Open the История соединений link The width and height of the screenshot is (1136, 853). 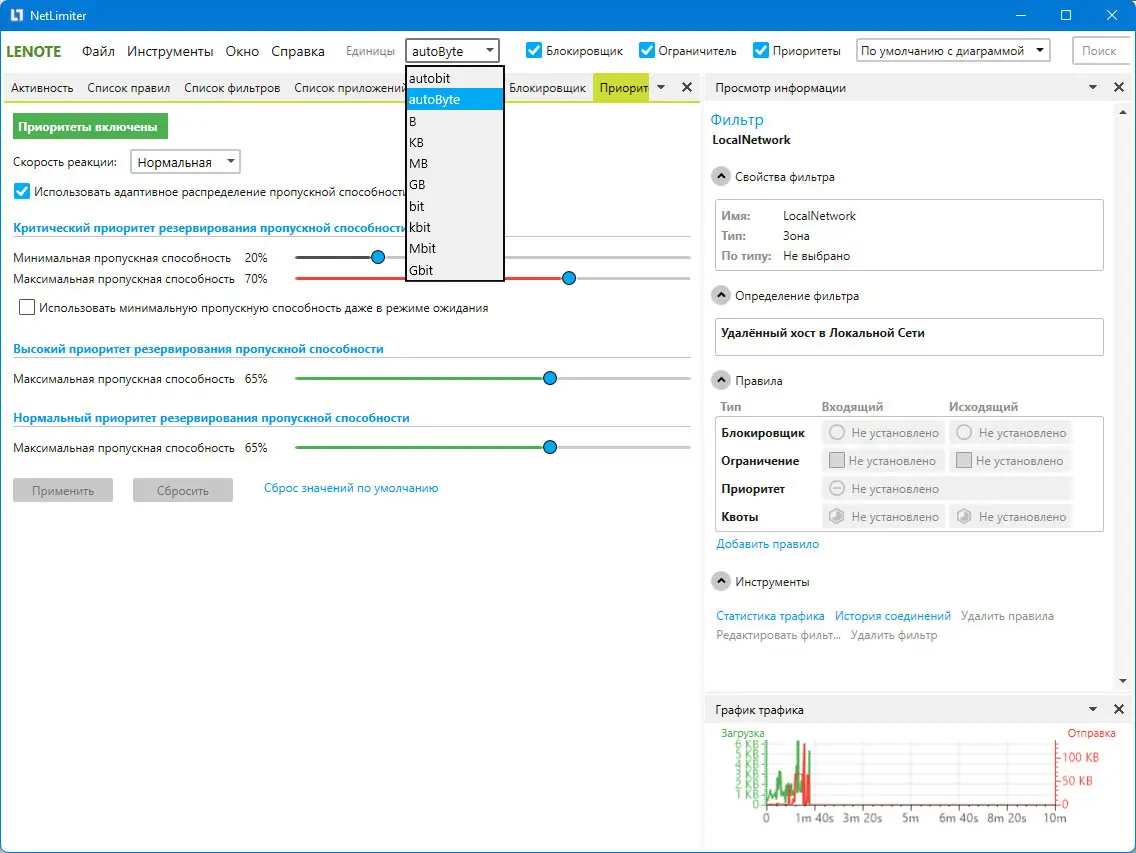893,615
